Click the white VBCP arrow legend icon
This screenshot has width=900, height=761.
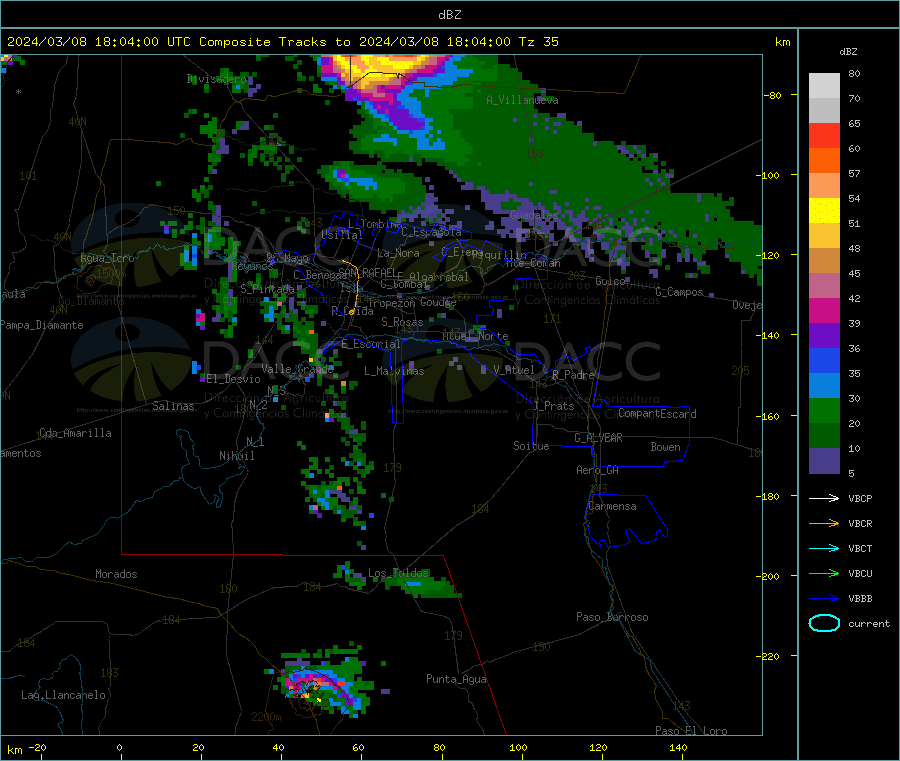pos(824,498)
